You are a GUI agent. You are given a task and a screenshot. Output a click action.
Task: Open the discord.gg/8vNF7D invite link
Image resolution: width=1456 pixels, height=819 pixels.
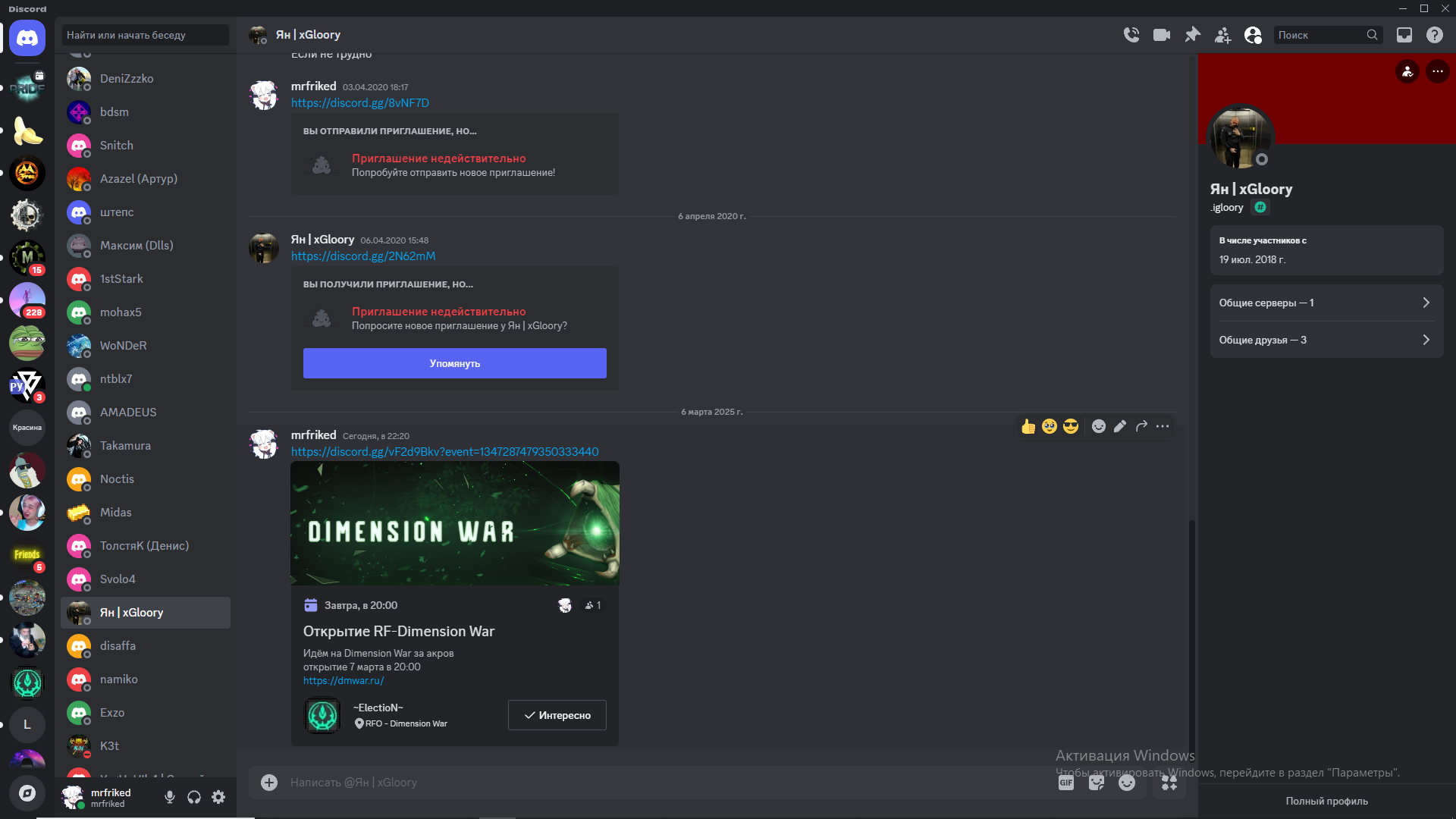360,103
